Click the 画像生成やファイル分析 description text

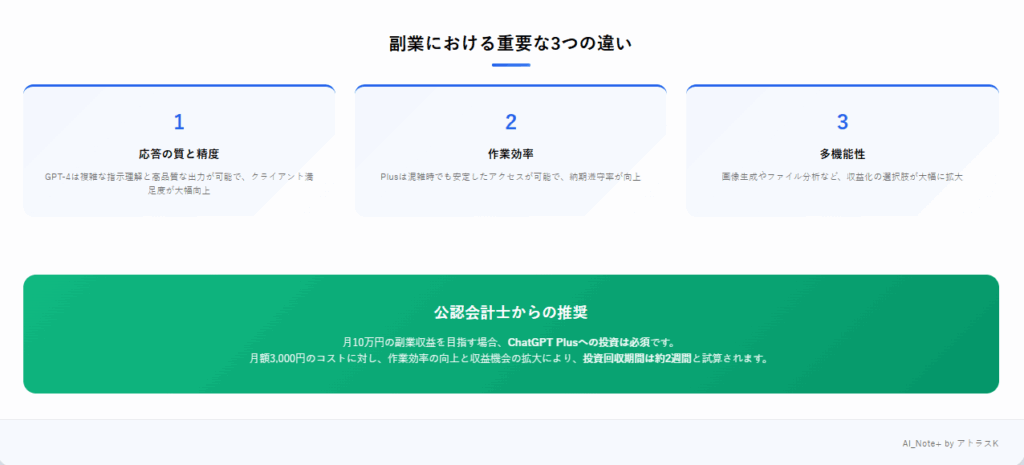[842, 177]
